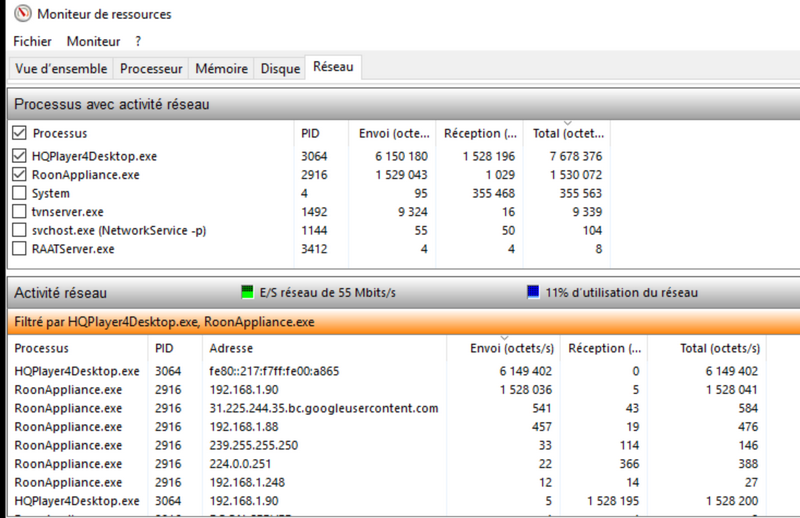The image size is (800, 518).
Task: Switch to the Disque tab
Action: [280, 68]
